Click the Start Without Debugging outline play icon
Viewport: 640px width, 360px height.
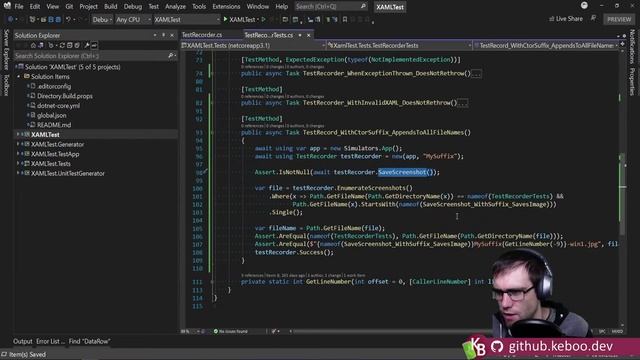(x=264, y=19)
